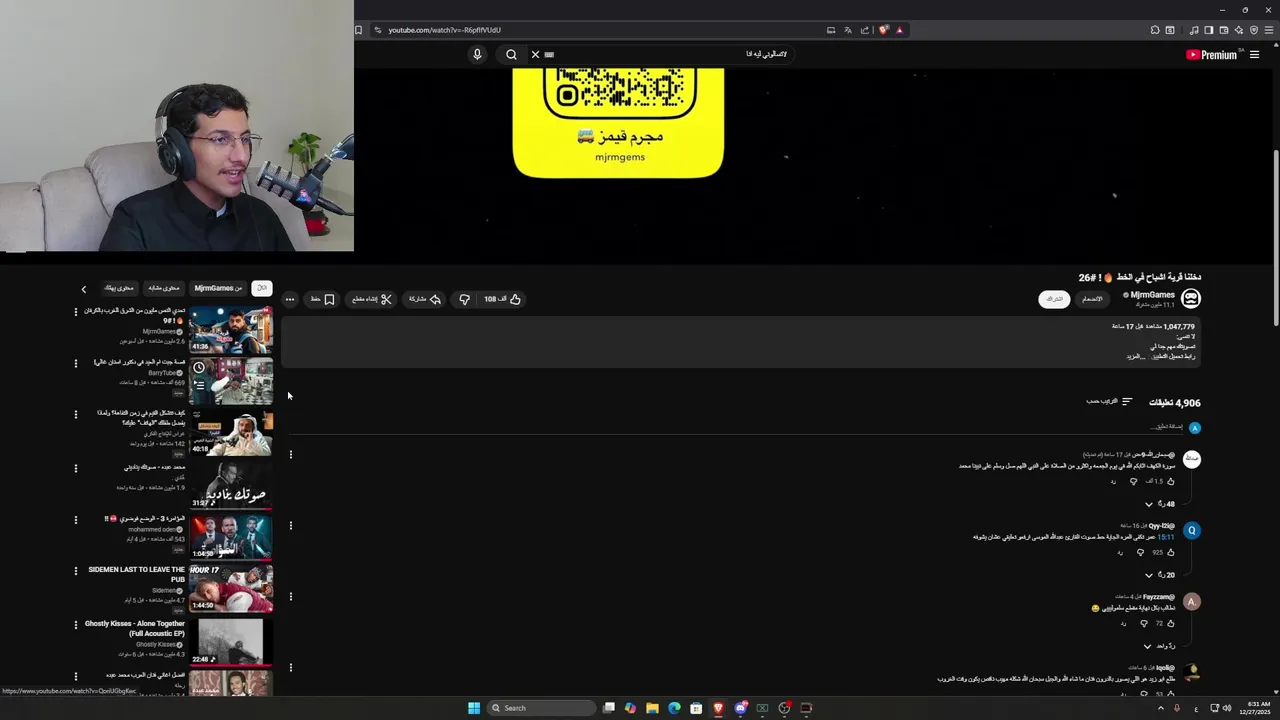
Task: Open the browser extensions puzzle icon
Action: click(x=1155, y=30)
